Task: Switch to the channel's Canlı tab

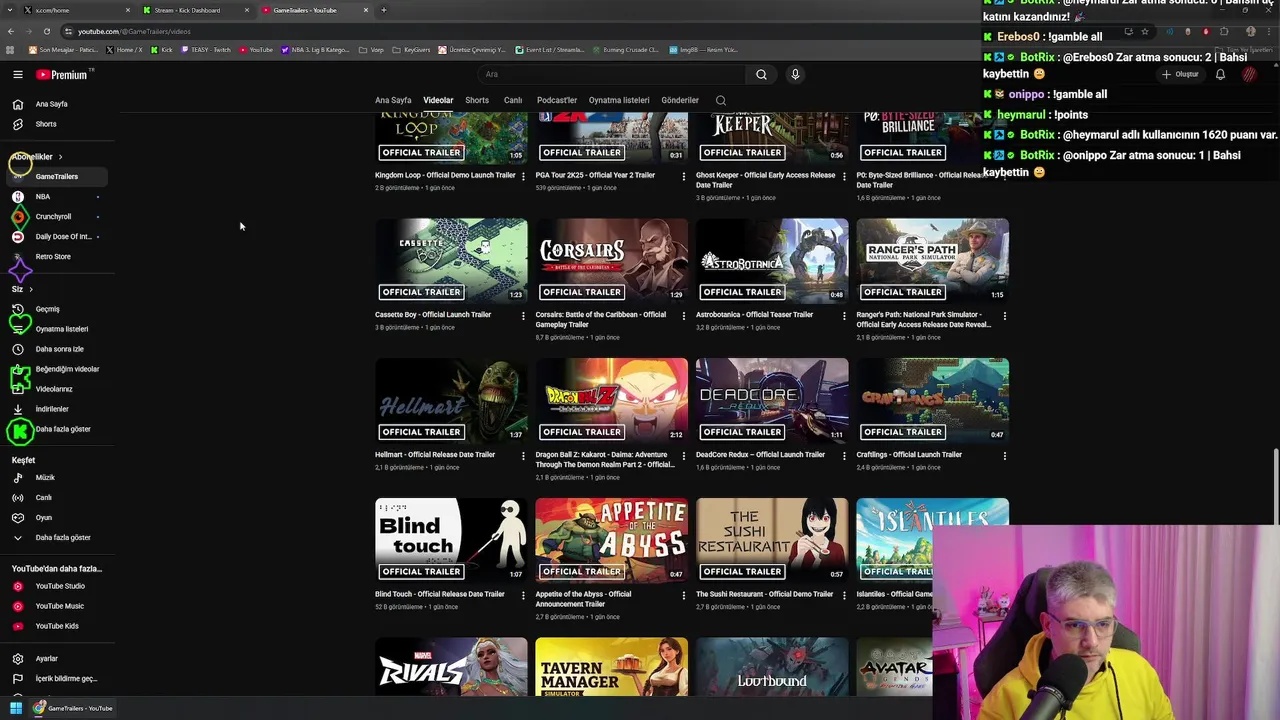Action: (513, 100)
